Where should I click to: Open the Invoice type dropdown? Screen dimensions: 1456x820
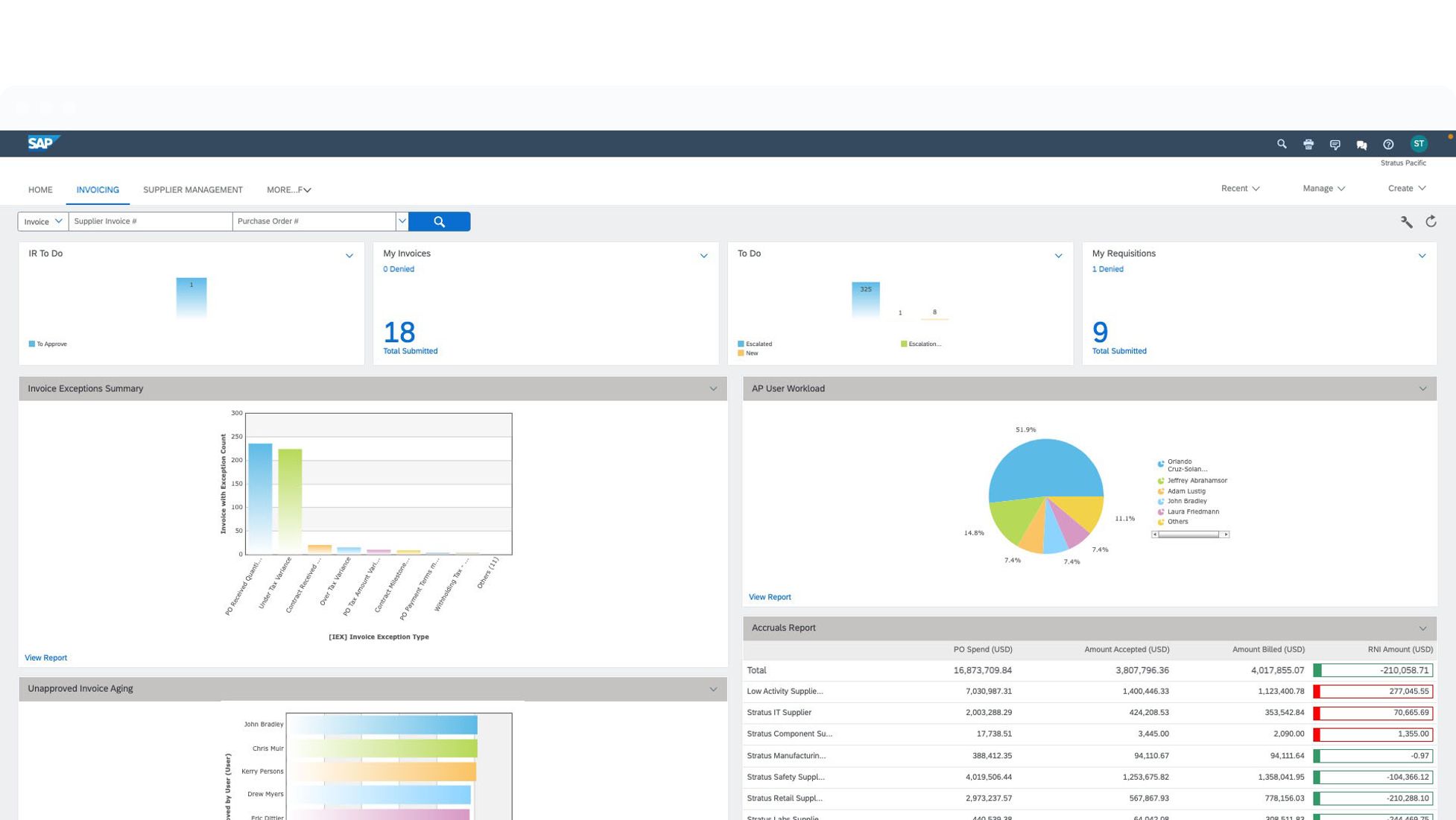(x=42, y=221)
